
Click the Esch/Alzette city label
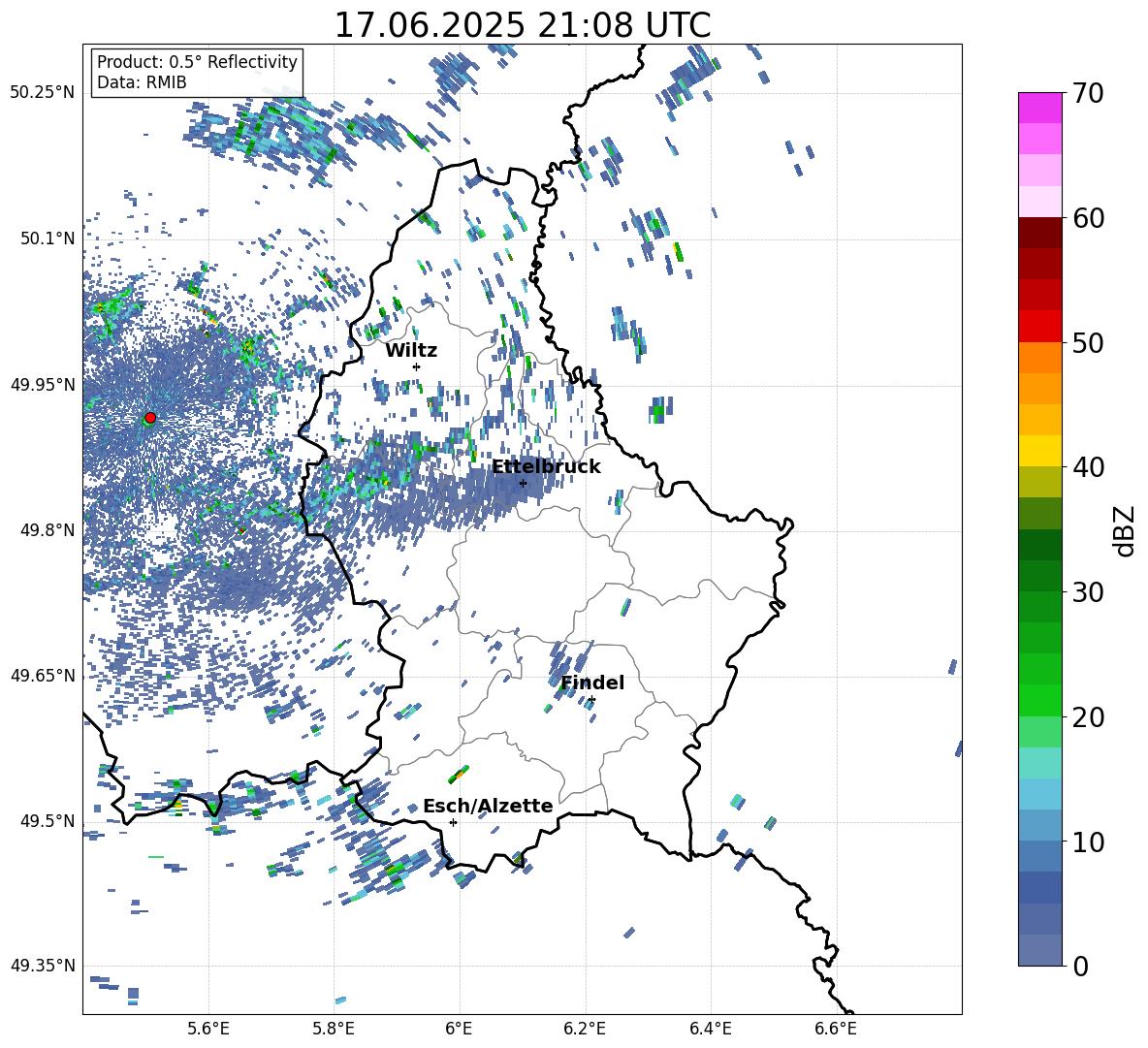point(488,807)
